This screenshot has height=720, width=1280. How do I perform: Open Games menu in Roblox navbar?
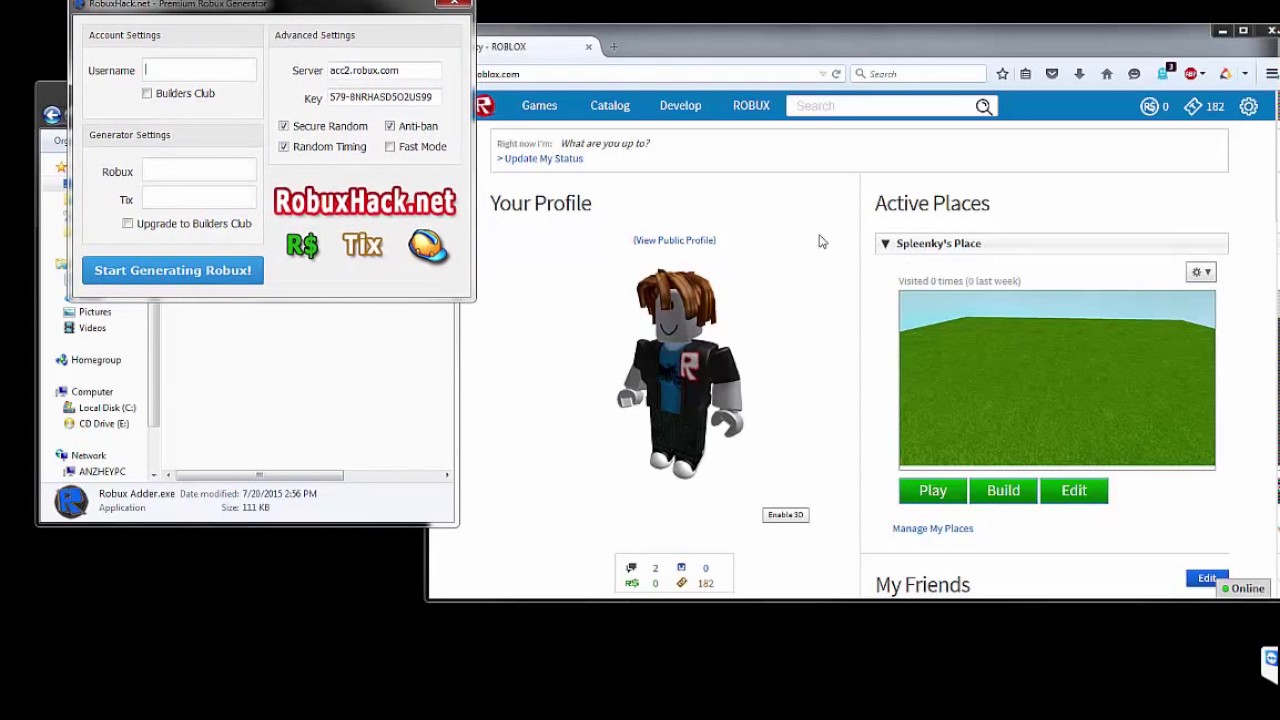[x=539, y=106]
